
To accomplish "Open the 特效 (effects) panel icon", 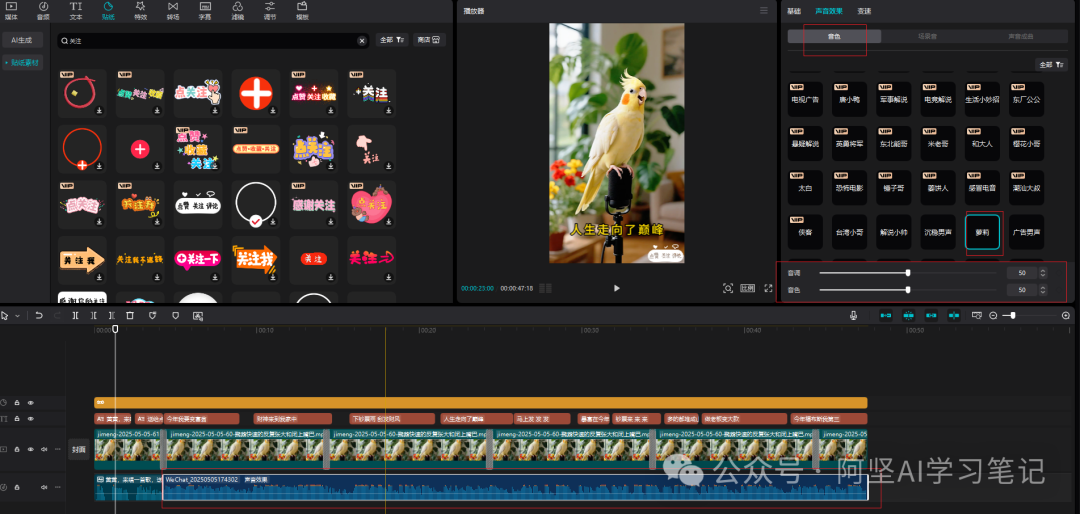I will [140, 10].
